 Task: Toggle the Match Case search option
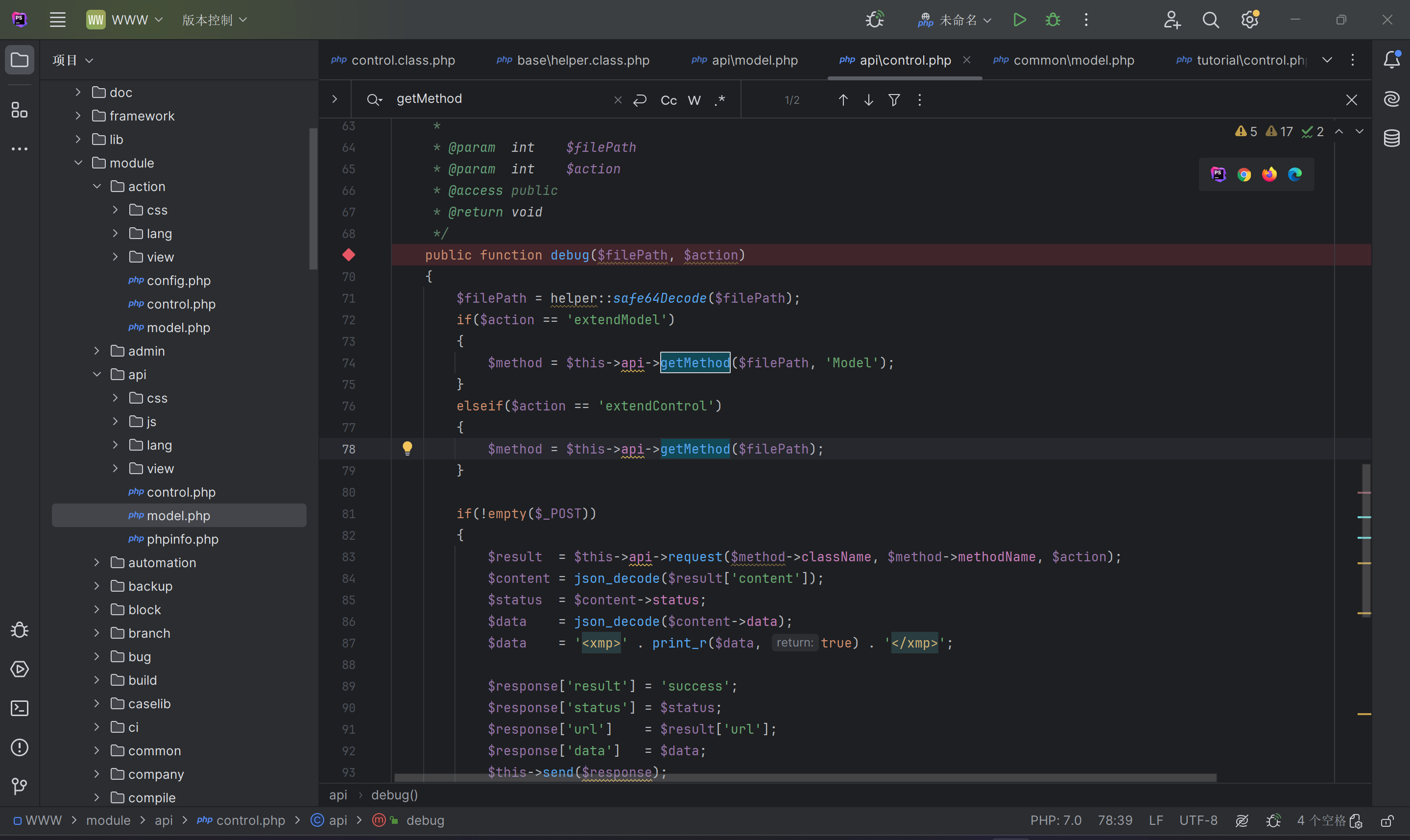668,100
